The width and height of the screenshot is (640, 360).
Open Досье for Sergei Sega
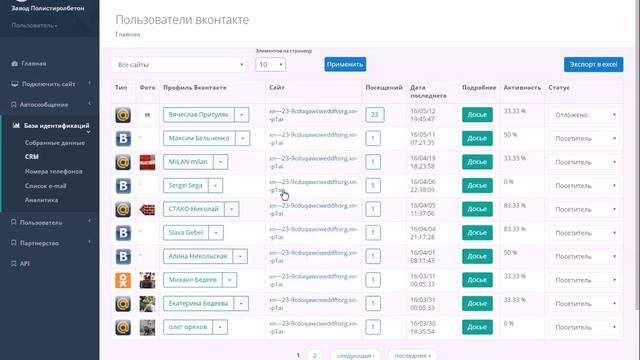[477, 186]
